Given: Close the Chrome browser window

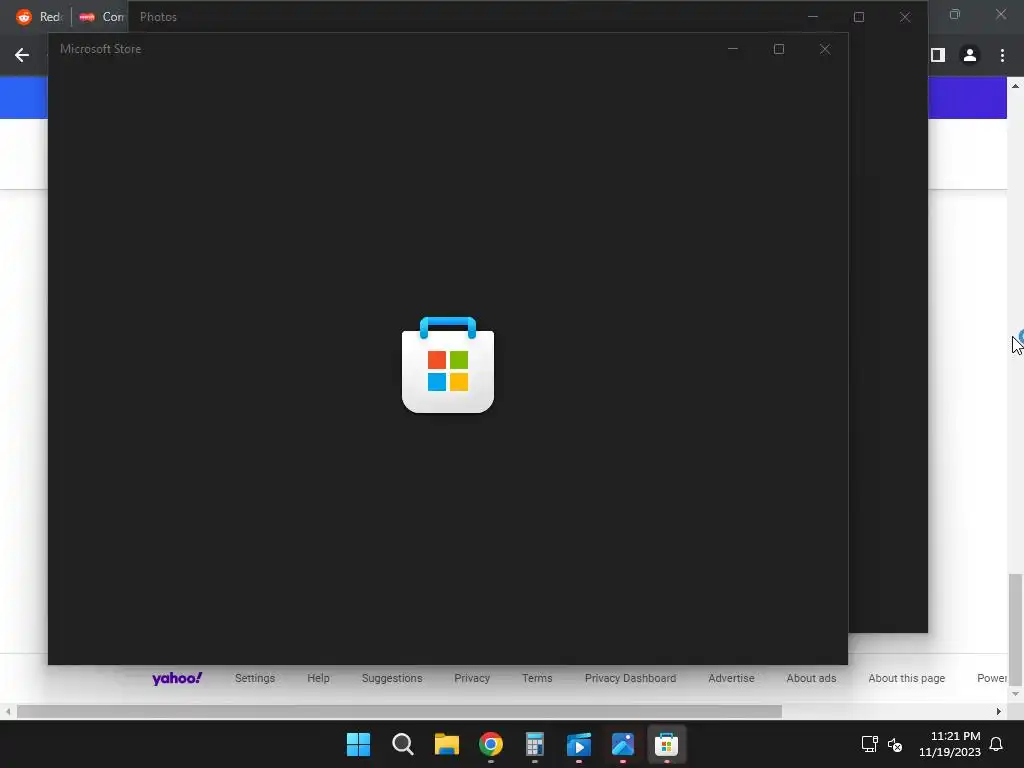Looking at the screenshot, I should point(1000,14).
